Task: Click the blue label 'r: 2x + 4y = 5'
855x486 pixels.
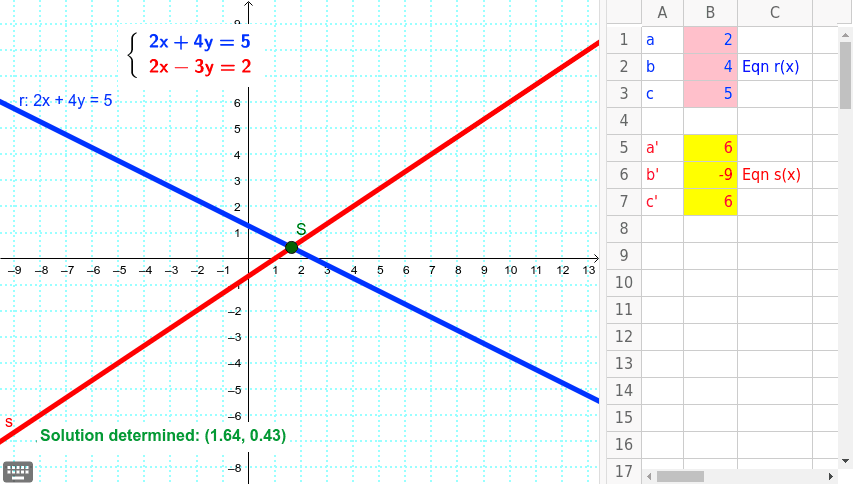Action: [65, 100]
